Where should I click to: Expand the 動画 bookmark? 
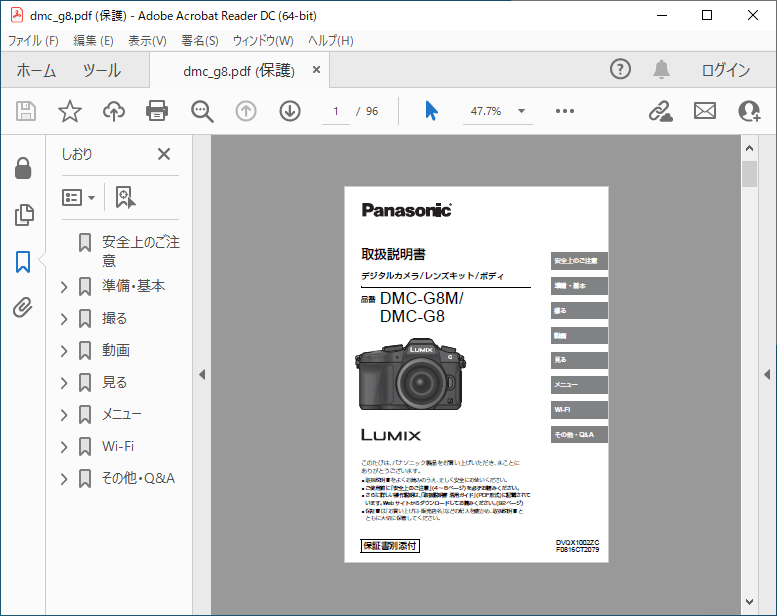point(64,351)
